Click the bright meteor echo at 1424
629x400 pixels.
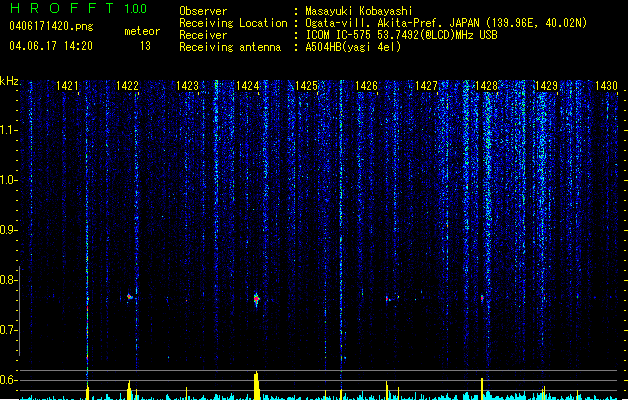click(257, 299)
